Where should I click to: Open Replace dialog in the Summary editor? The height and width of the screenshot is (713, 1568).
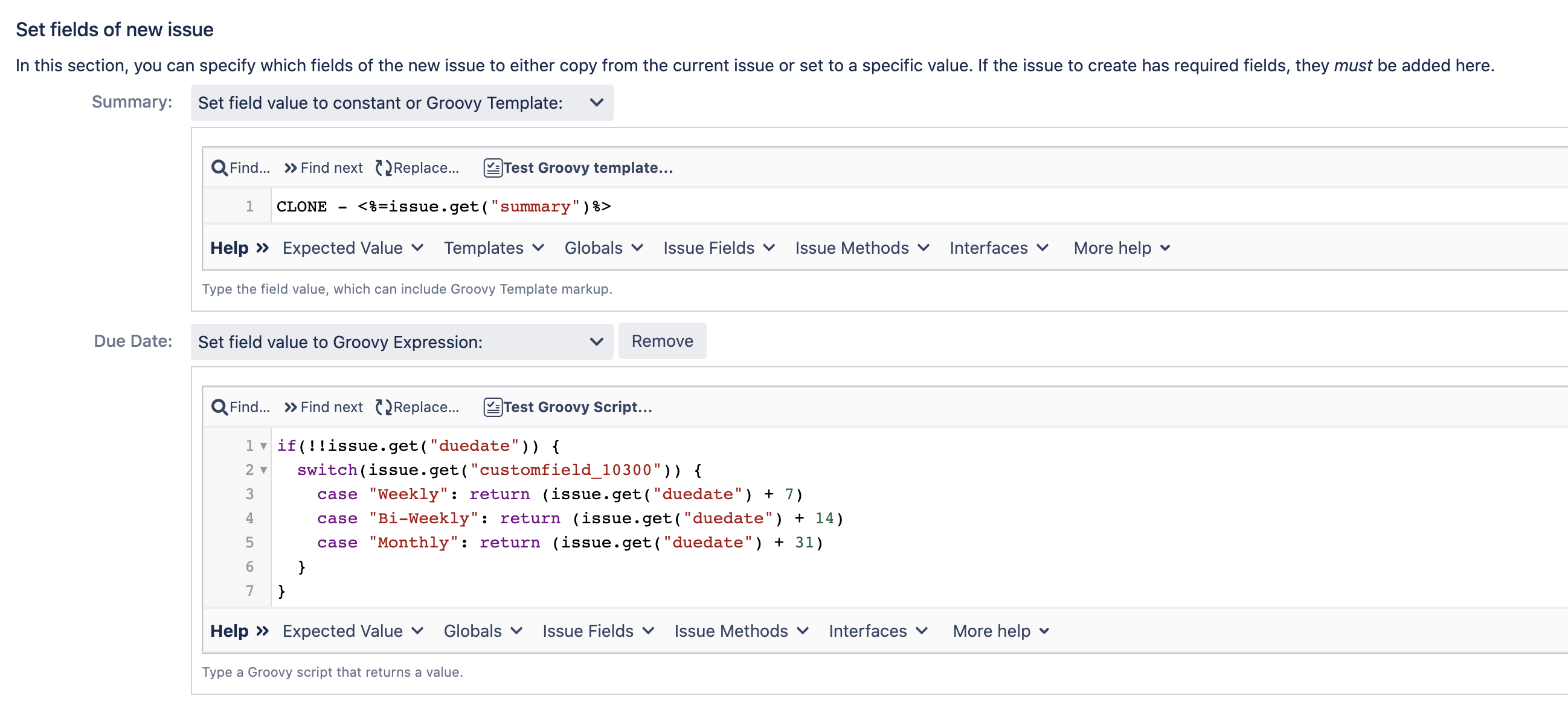coord(418,168)
